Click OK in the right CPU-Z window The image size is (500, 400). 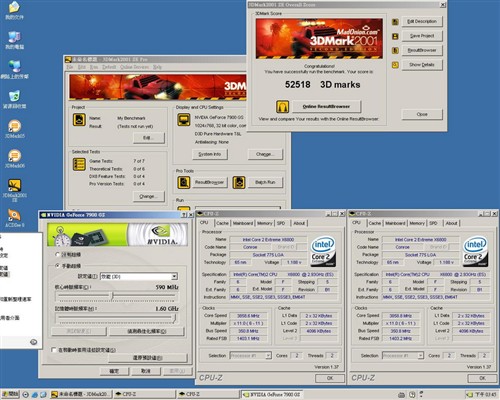tap(482, 378)
